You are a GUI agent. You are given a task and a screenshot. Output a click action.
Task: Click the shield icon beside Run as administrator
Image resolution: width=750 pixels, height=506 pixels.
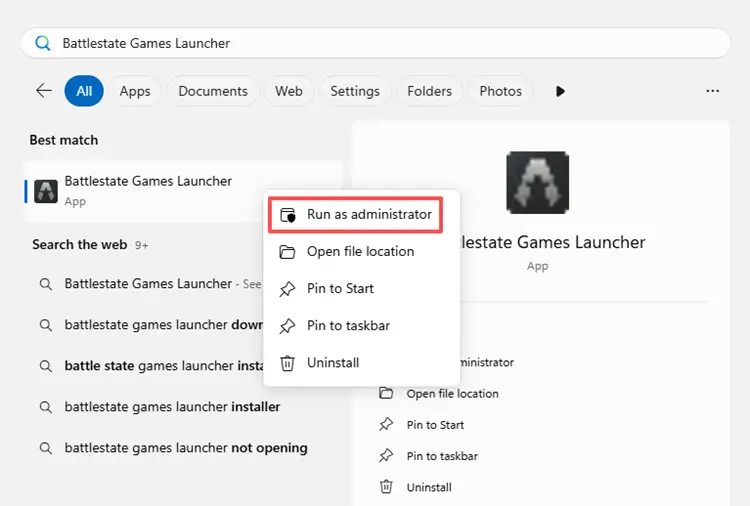pyautogui.click(x=287, y=215)
